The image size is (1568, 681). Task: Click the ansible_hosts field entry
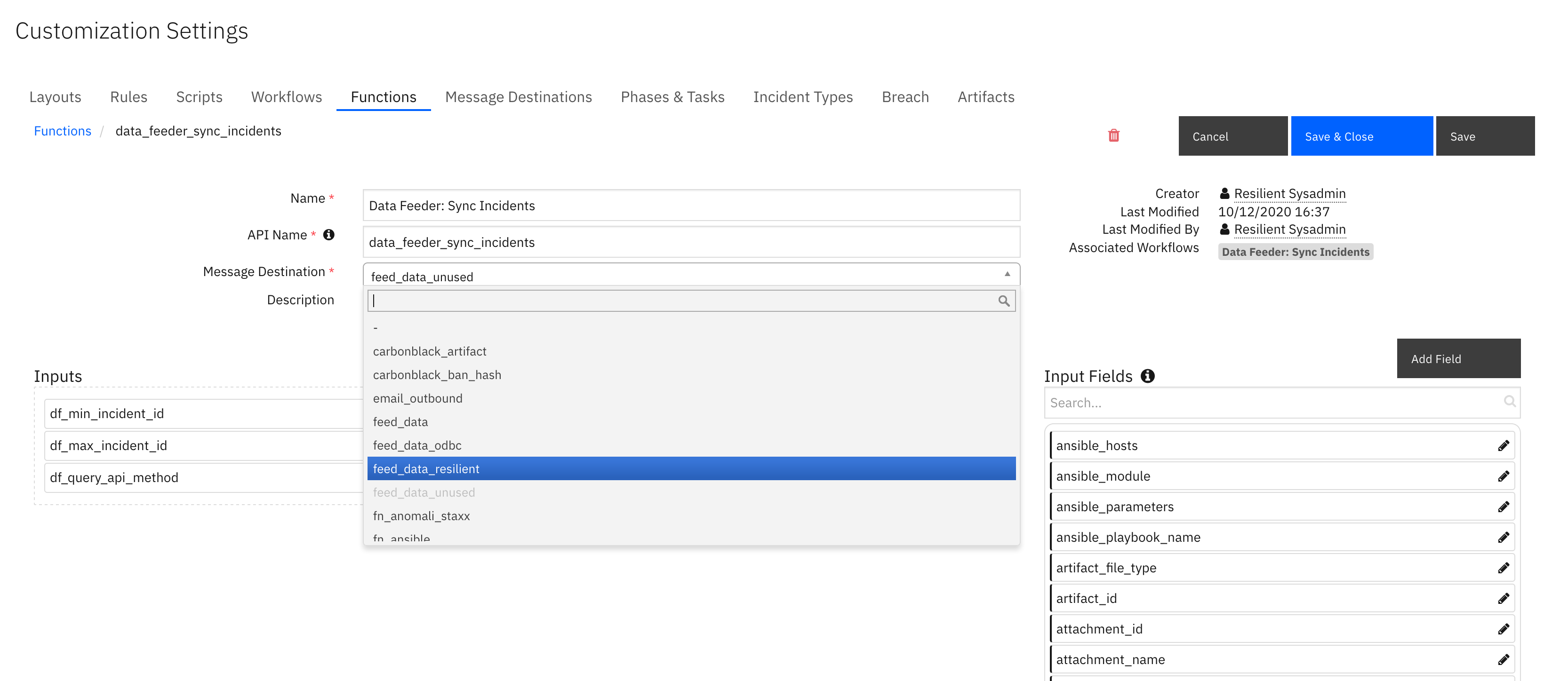tap(1282, 445)
